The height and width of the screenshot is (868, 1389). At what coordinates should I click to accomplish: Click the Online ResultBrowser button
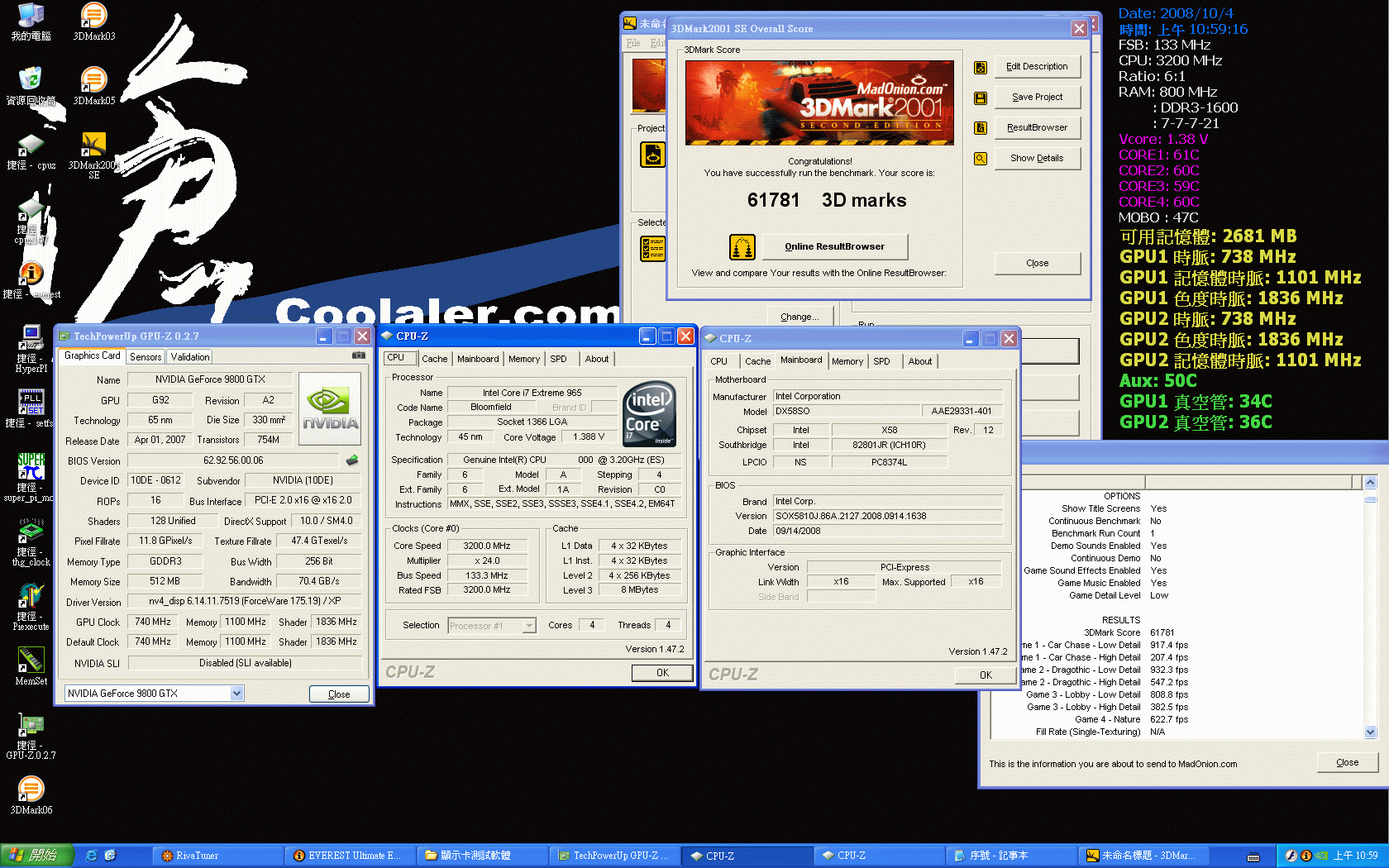tap(834, 246)
